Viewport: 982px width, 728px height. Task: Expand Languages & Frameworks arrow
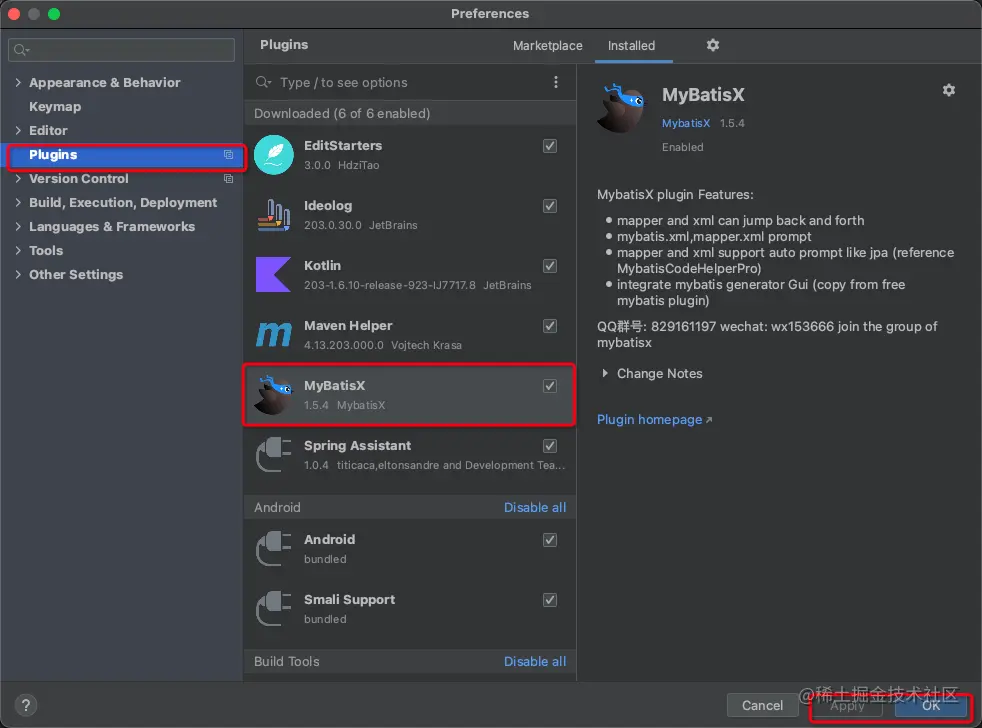pos(18,226)
